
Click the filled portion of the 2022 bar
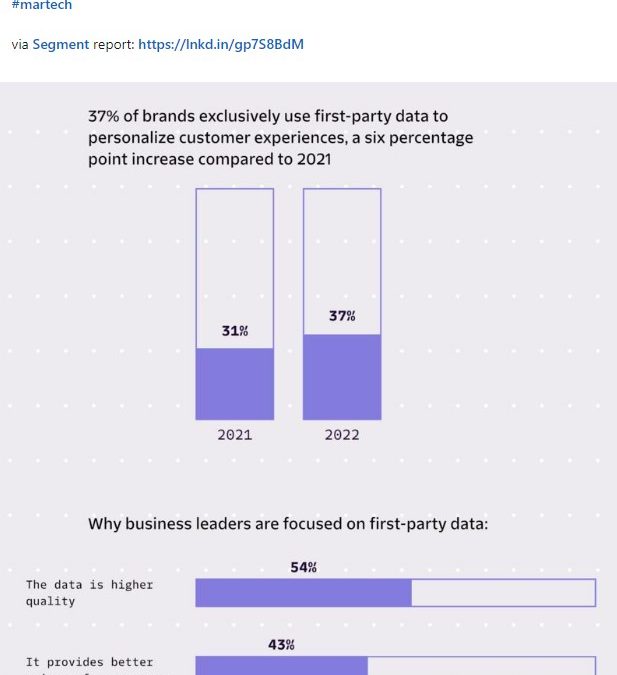342,377
